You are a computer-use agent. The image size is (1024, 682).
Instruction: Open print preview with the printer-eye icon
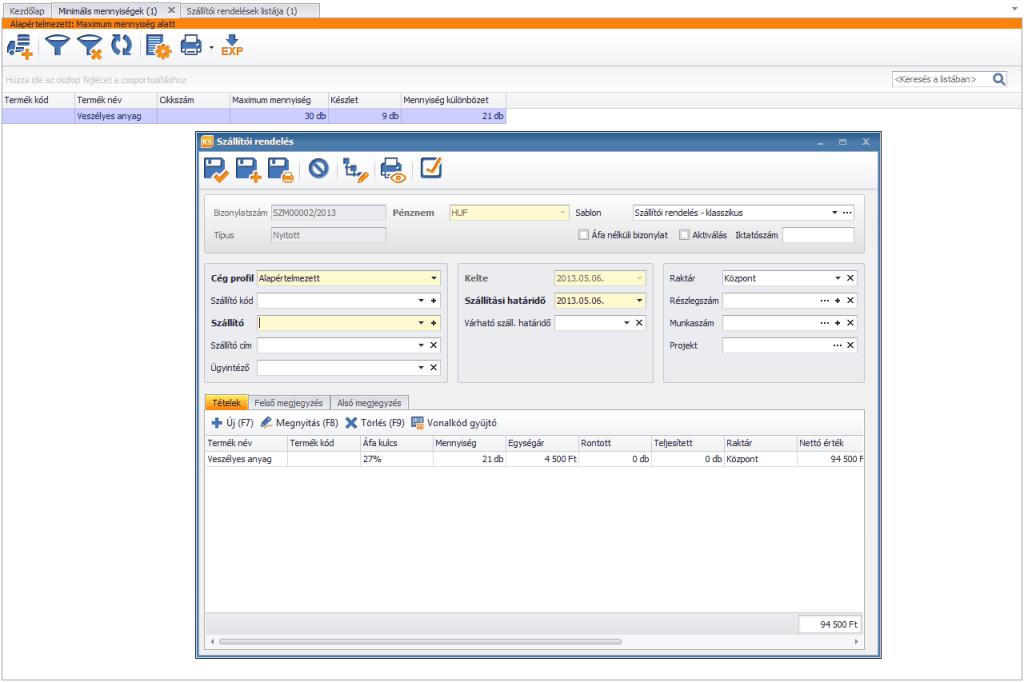[392, 169]
